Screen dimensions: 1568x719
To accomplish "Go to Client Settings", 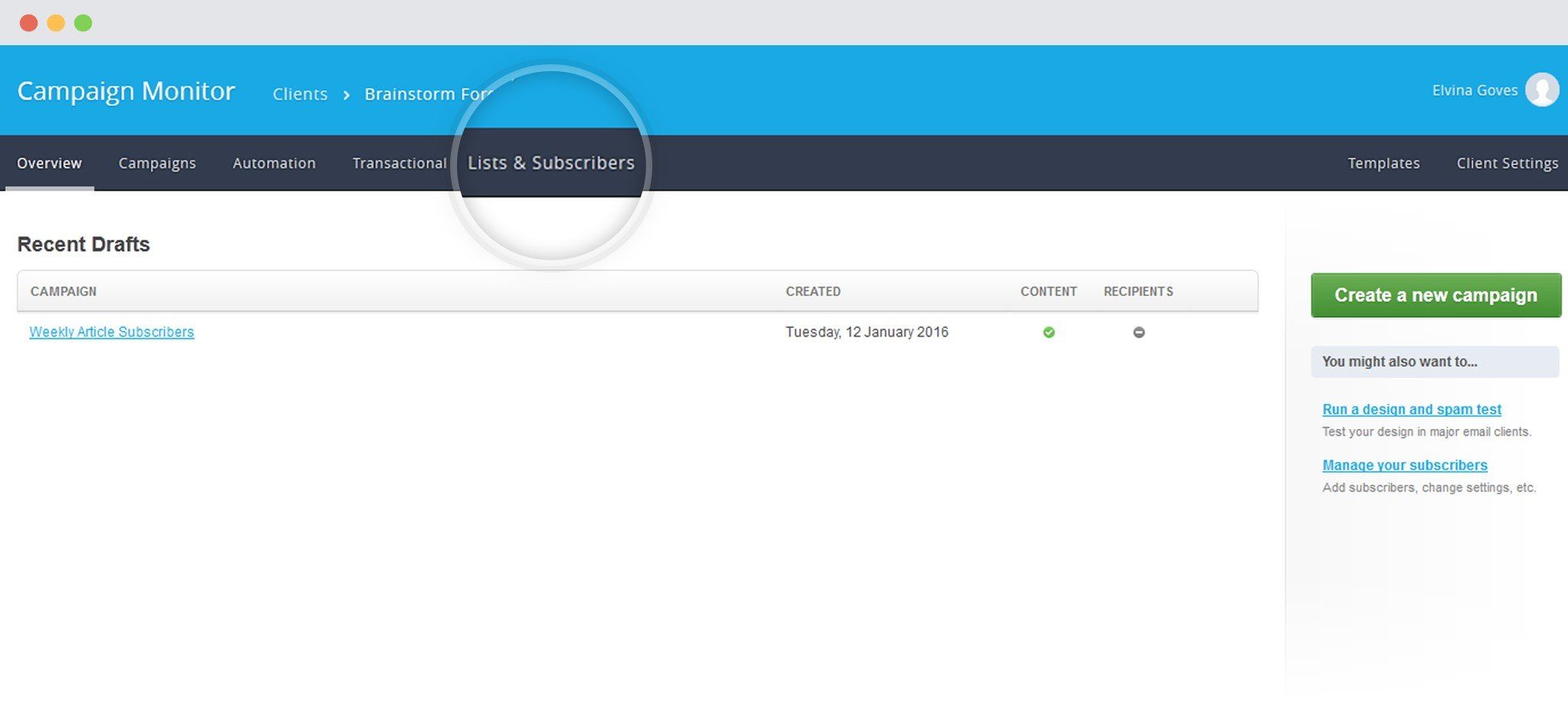I will pos(1508,163).
